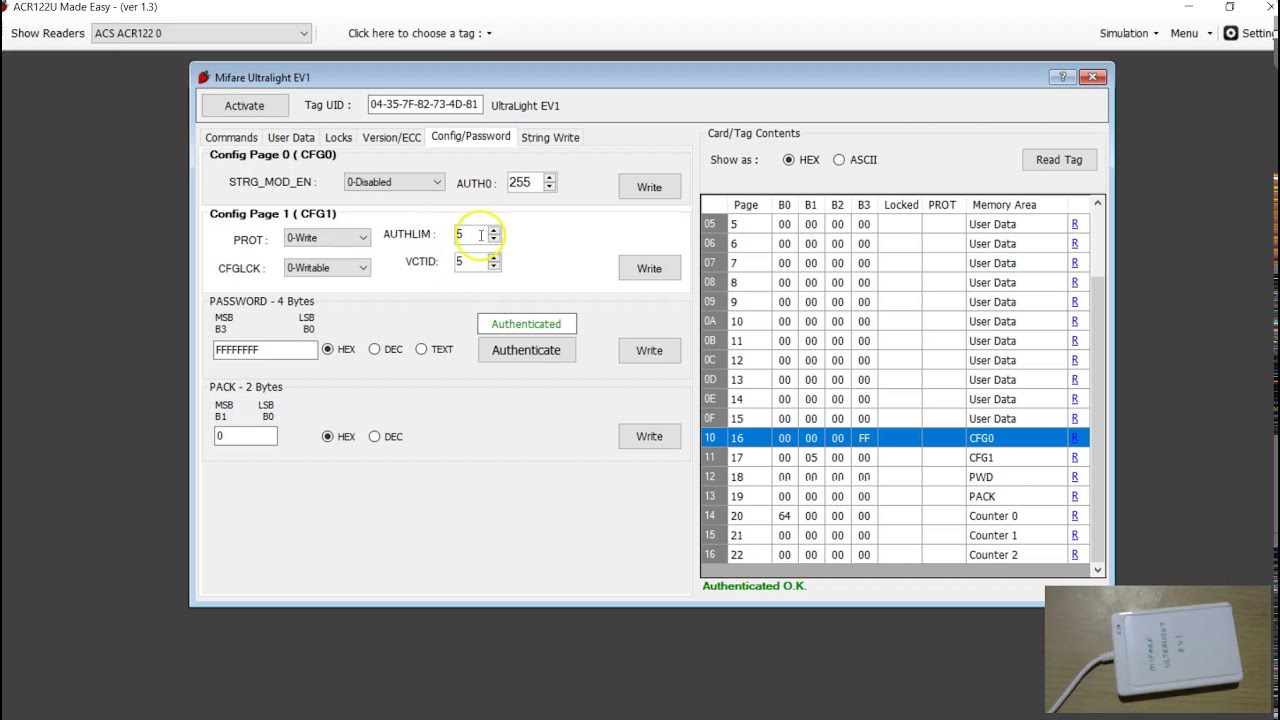Click the PROT column header
The width and height of the screenshot is (1280, 720).
tap(942, 205)
